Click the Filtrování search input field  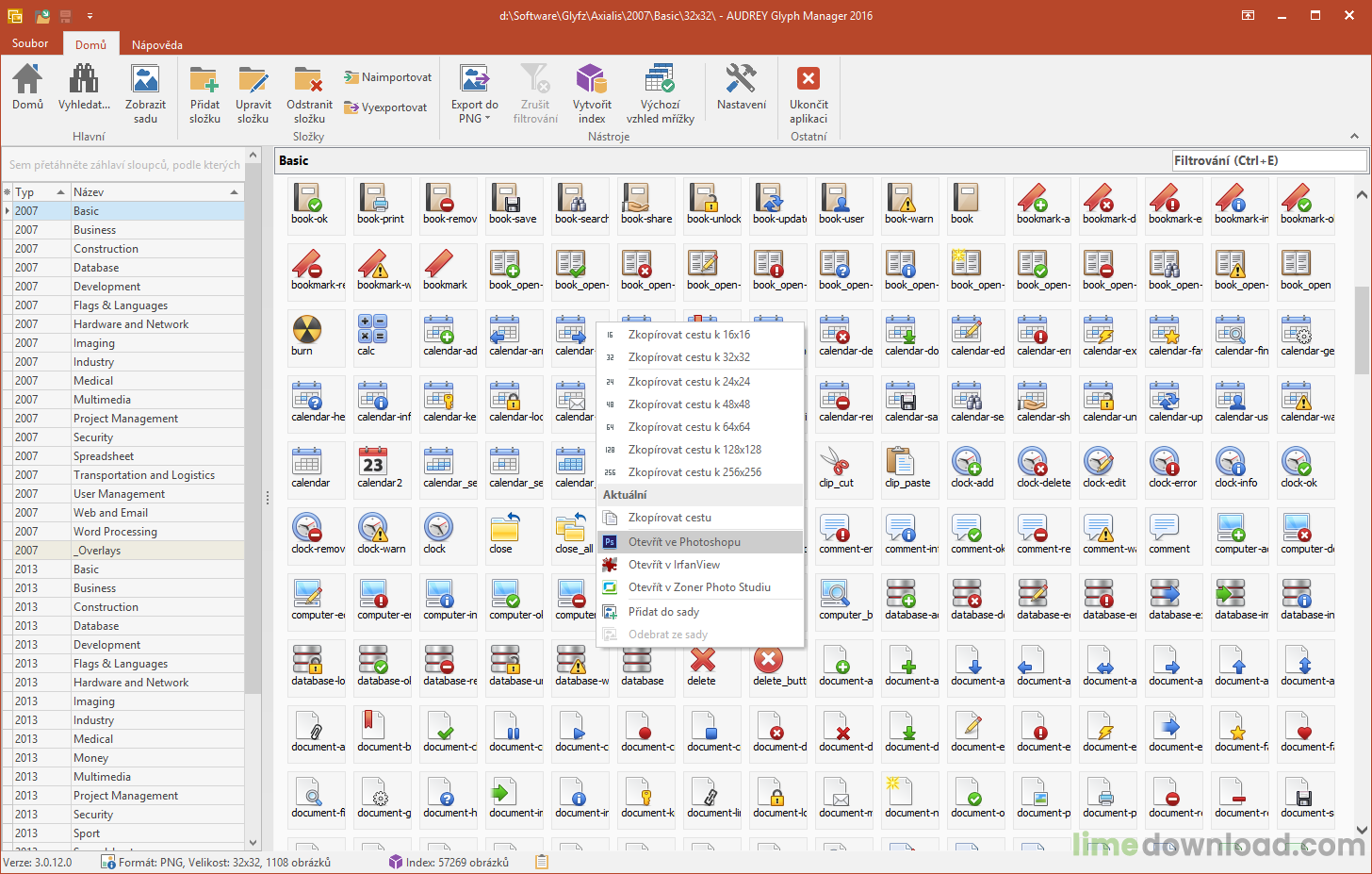[1267, 161]
